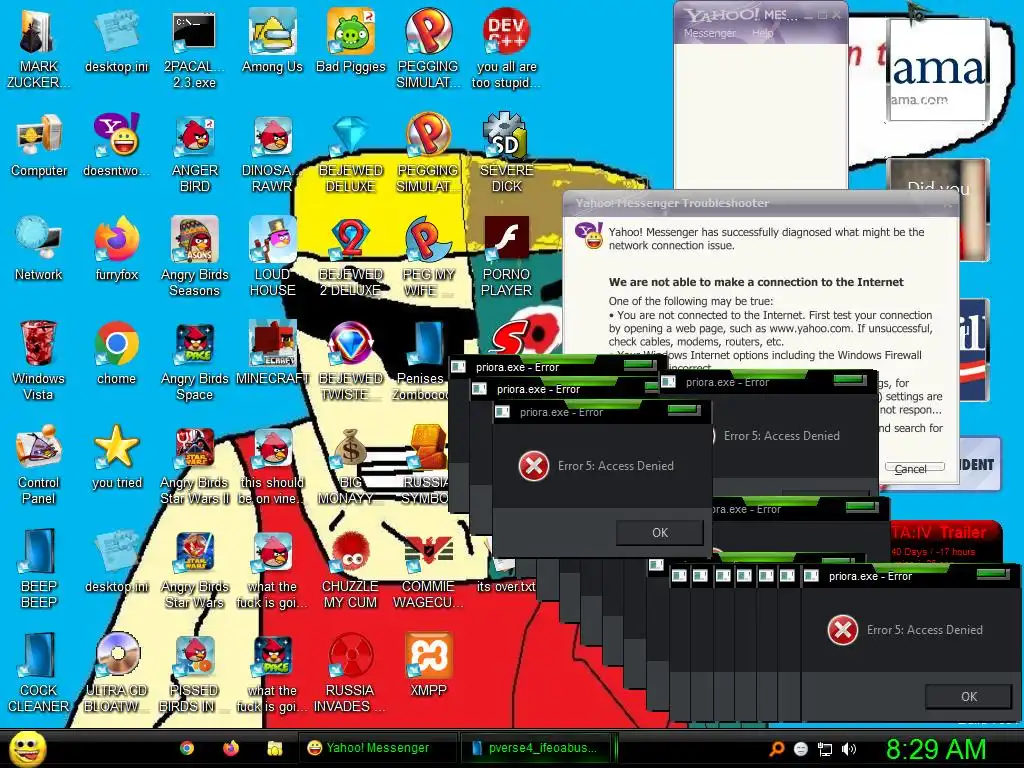Click the 8:29 AM taskbar clock
The image size is (1024, 768).
[935, 749]
